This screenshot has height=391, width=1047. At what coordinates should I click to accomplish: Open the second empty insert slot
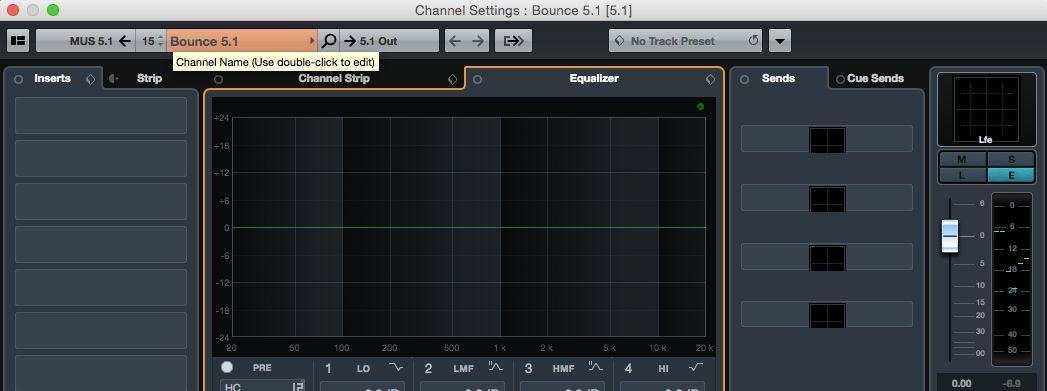[x=101, y=158]
